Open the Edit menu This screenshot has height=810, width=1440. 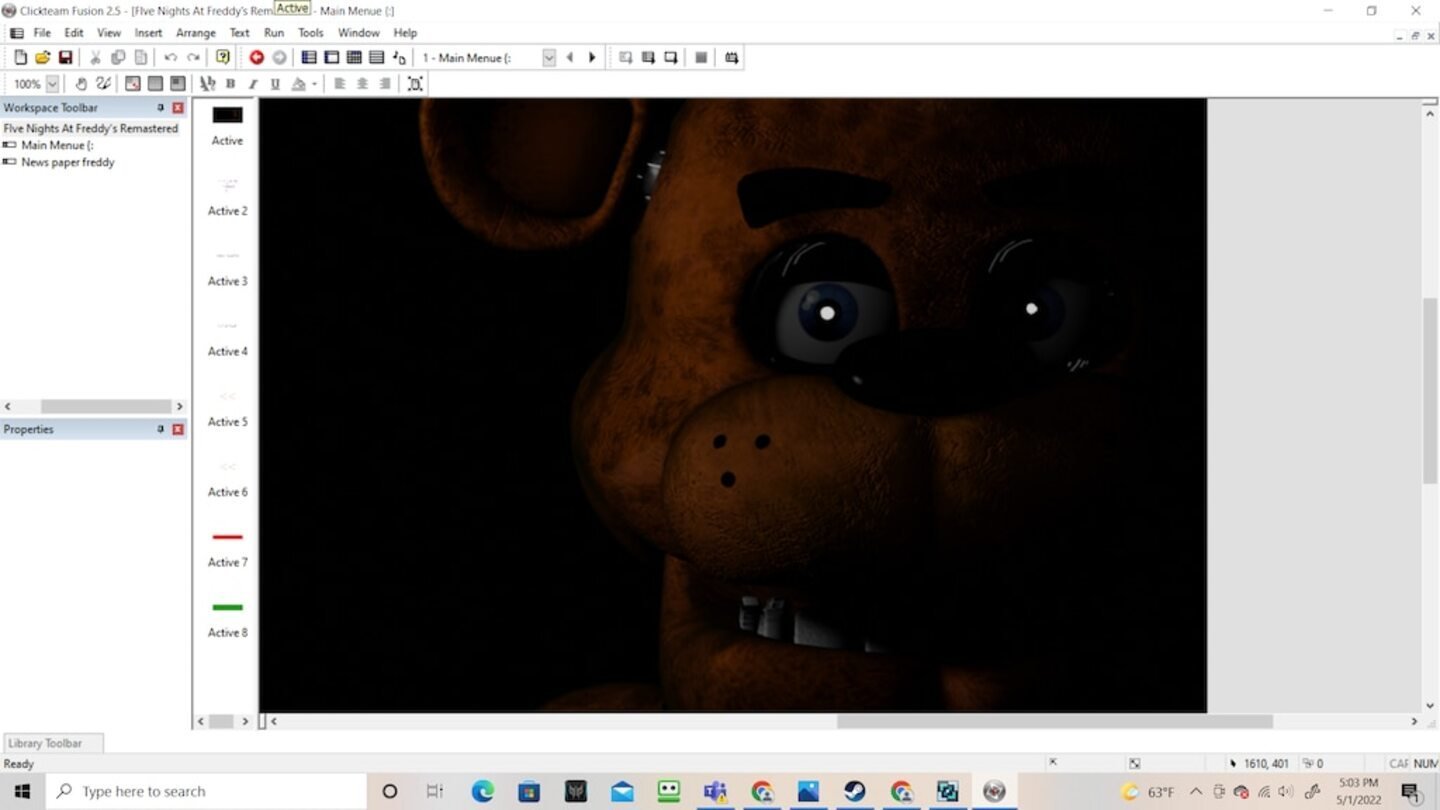74,33
